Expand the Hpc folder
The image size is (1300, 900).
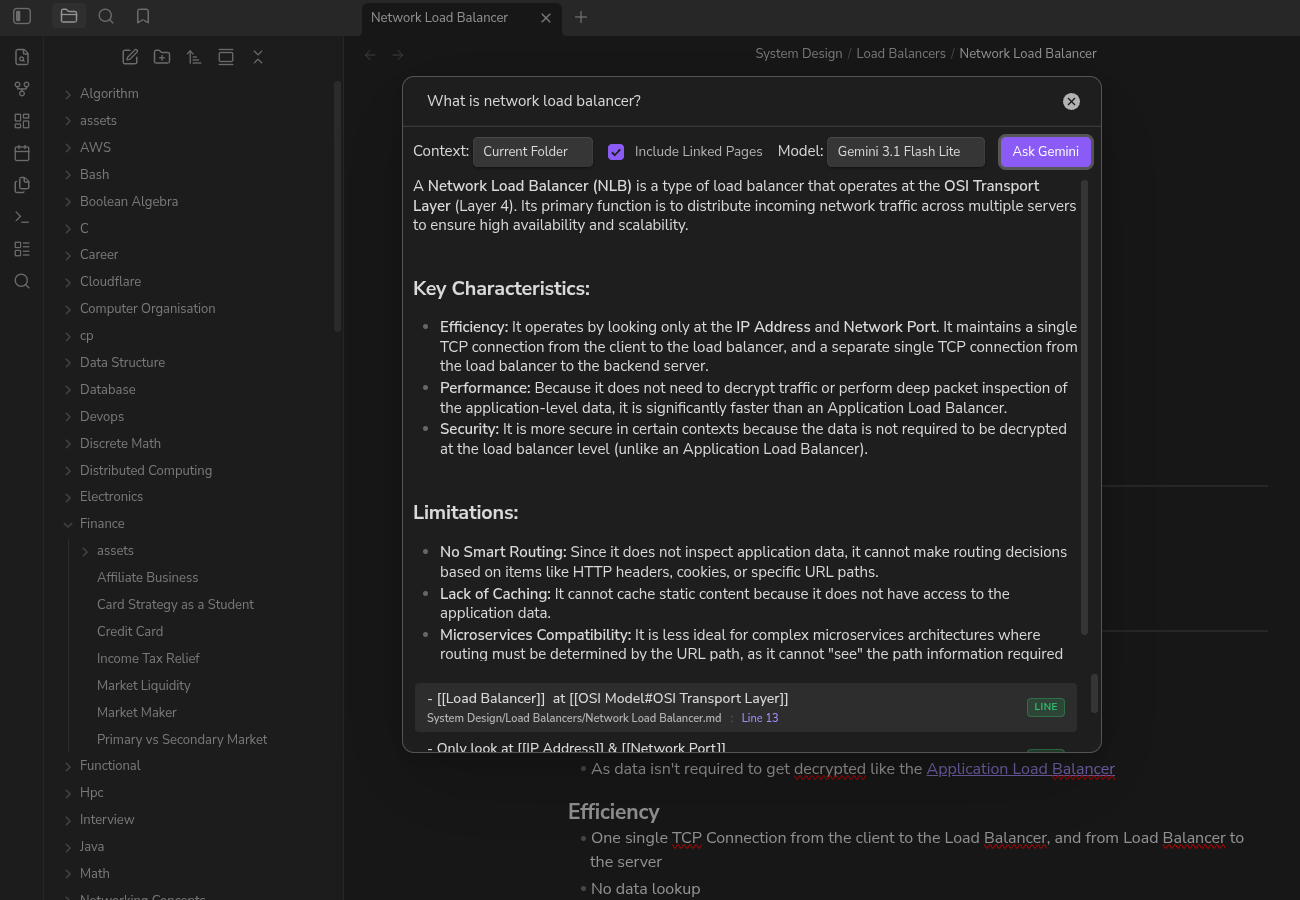tap(91, 793)
